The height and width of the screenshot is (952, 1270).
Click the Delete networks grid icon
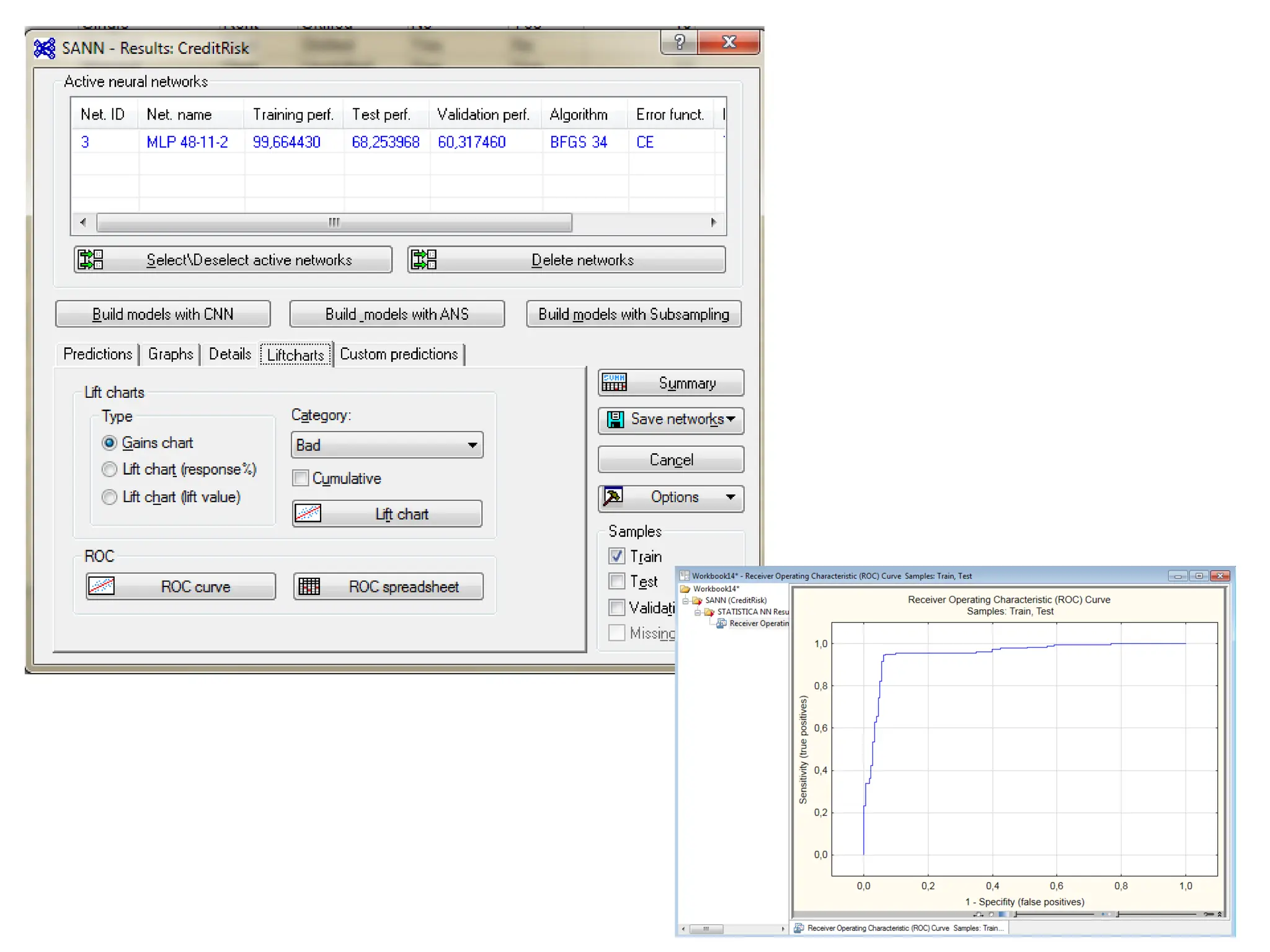[424, 260]
